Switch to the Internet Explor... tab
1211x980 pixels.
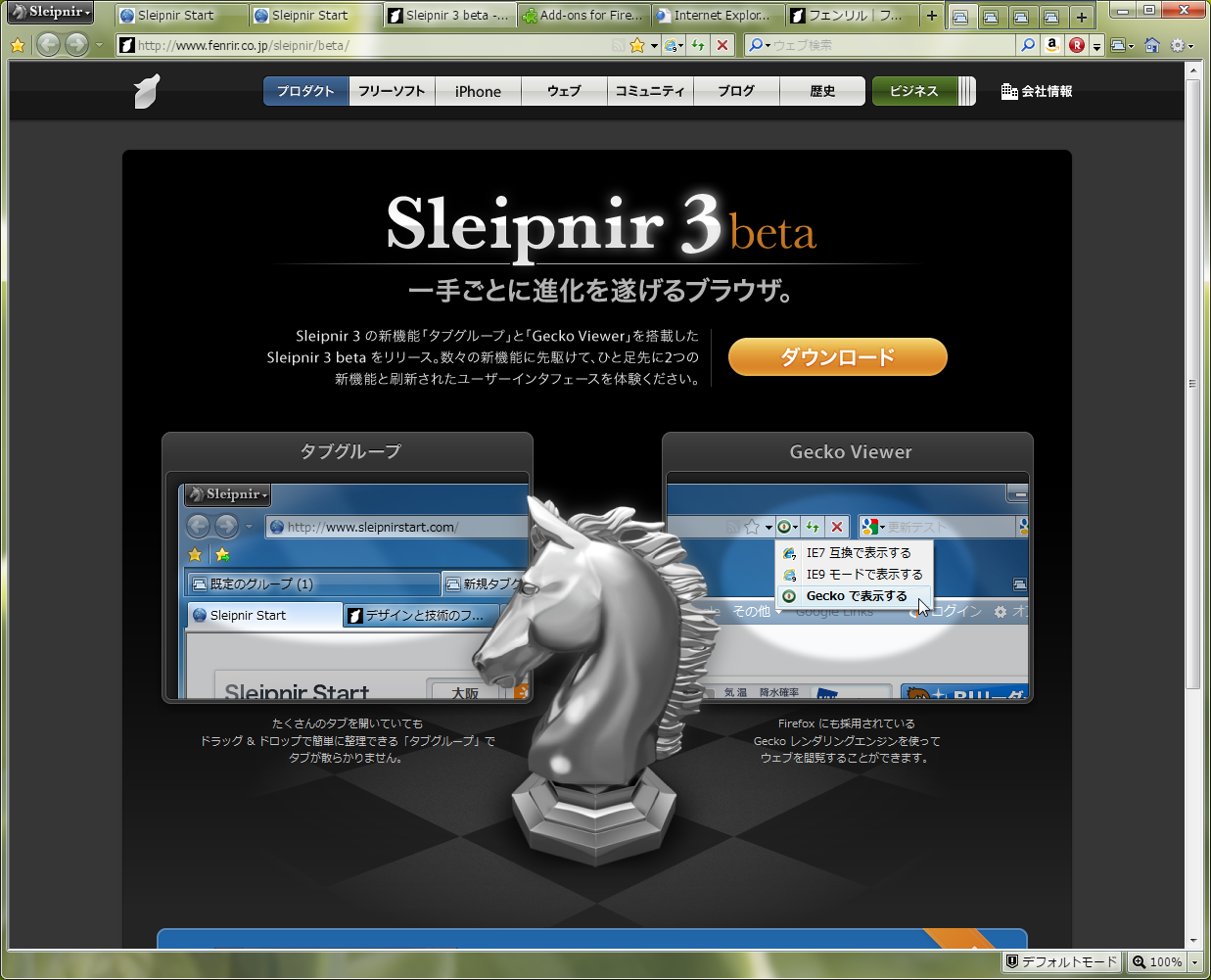point(718,16)
